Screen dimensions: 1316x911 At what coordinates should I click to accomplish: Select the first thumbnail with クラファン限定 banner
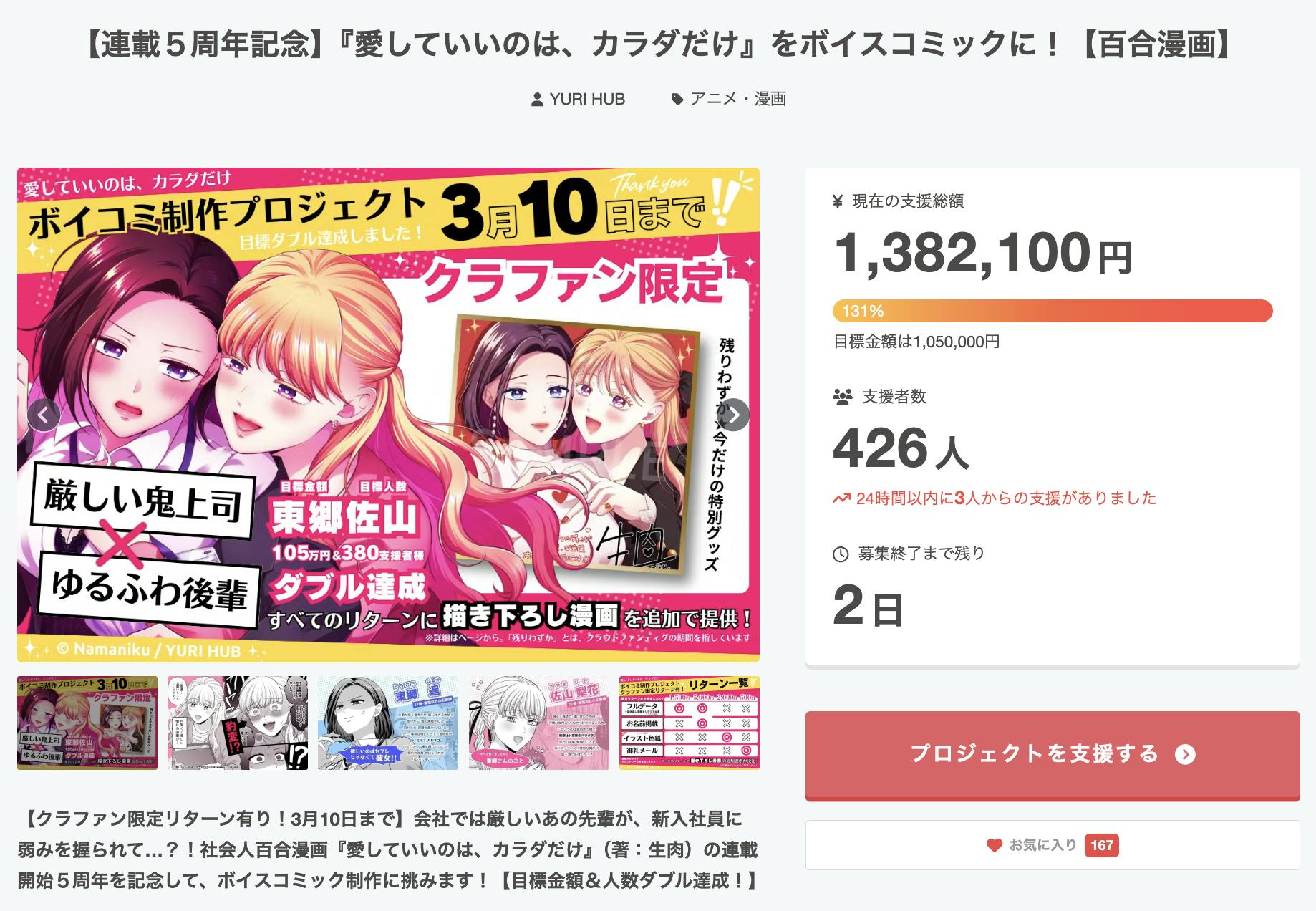coord(87,723)
